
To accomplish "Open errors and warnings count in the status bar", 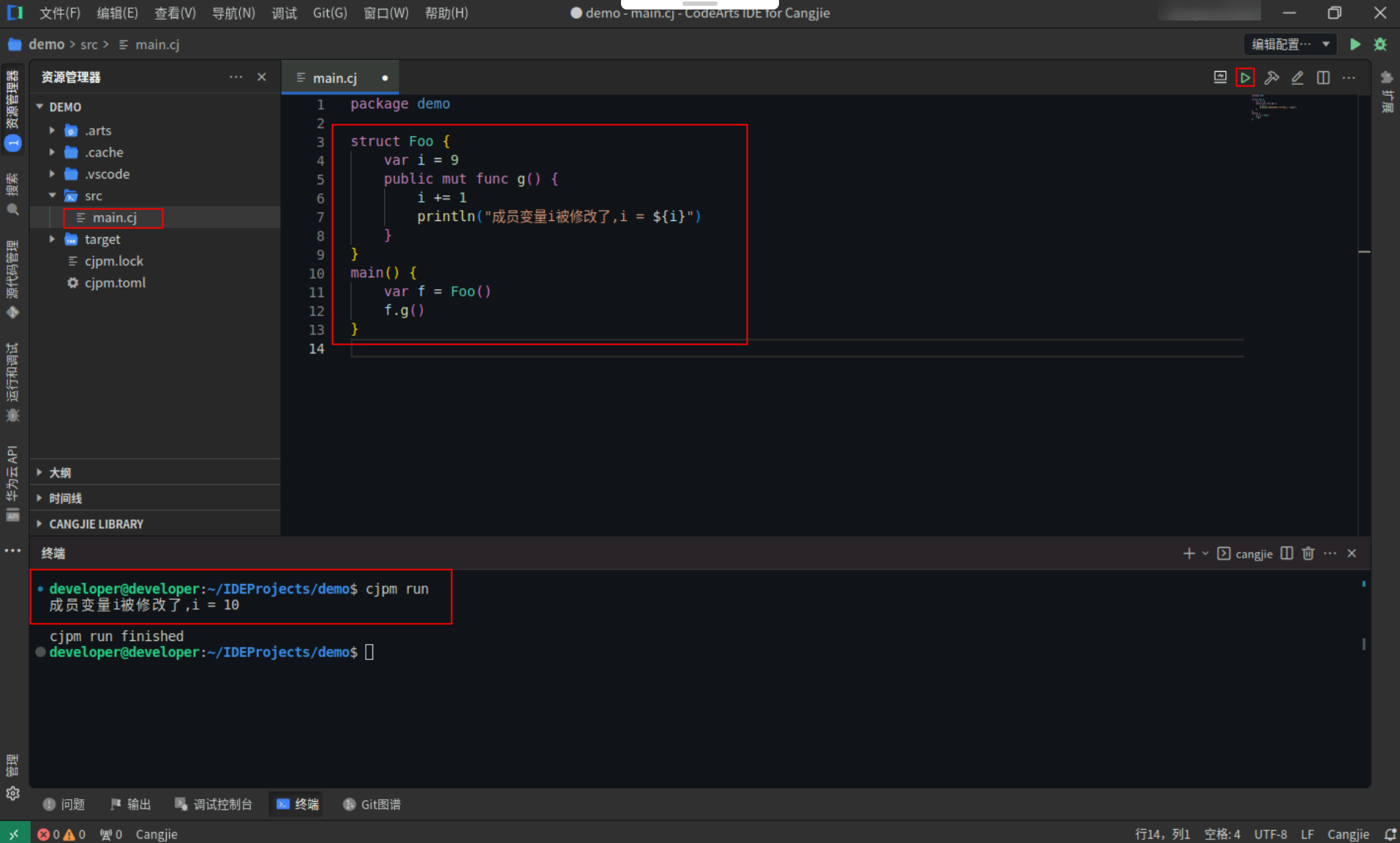I will tap(61, 834).
